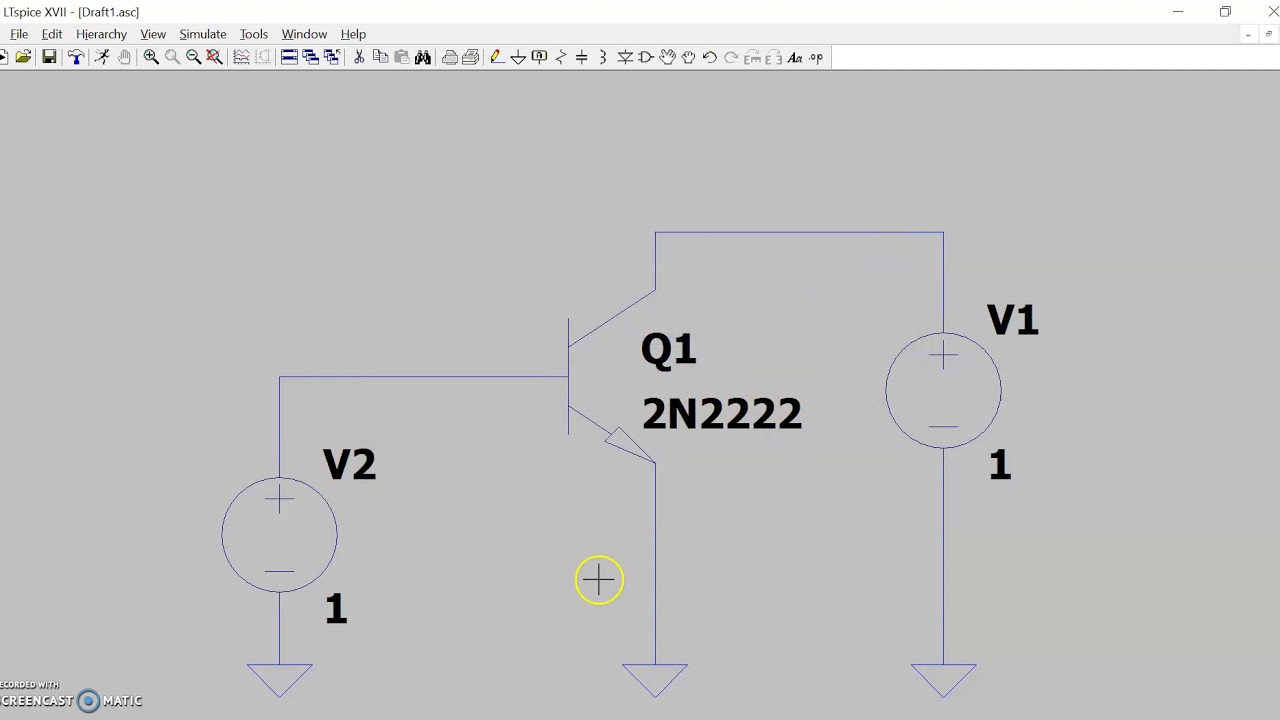
Task: Place a Resistor from the toolbar
Action: tap(560, 58)
